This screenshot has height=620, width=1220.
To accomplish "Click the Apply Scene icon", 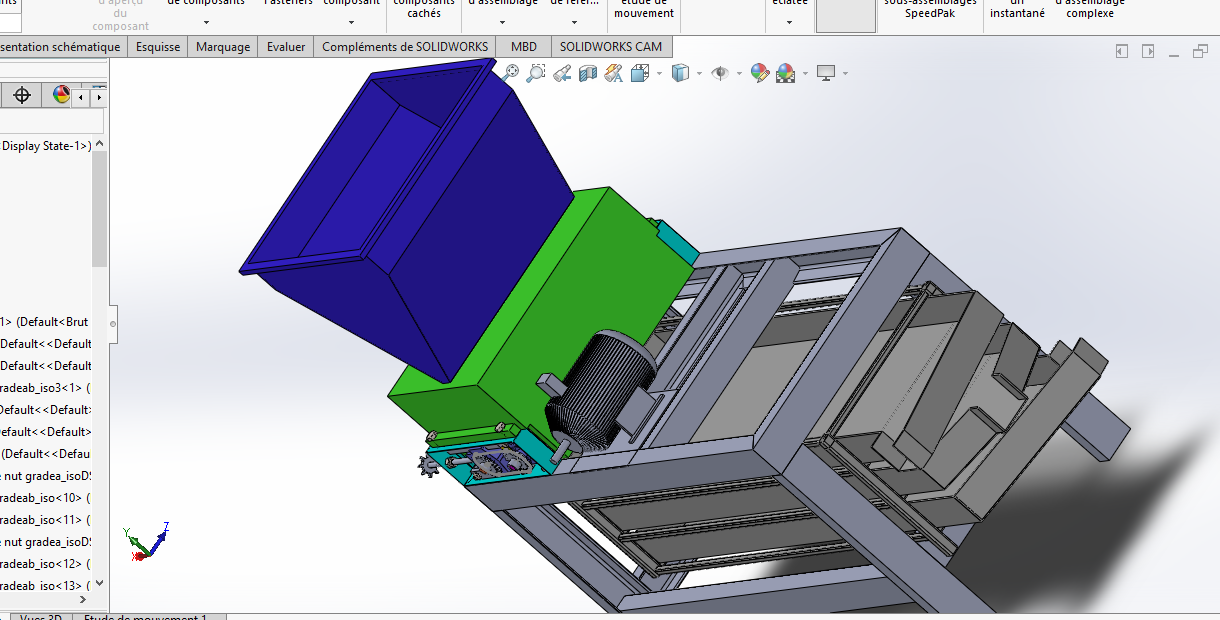I will coord(785,72).
